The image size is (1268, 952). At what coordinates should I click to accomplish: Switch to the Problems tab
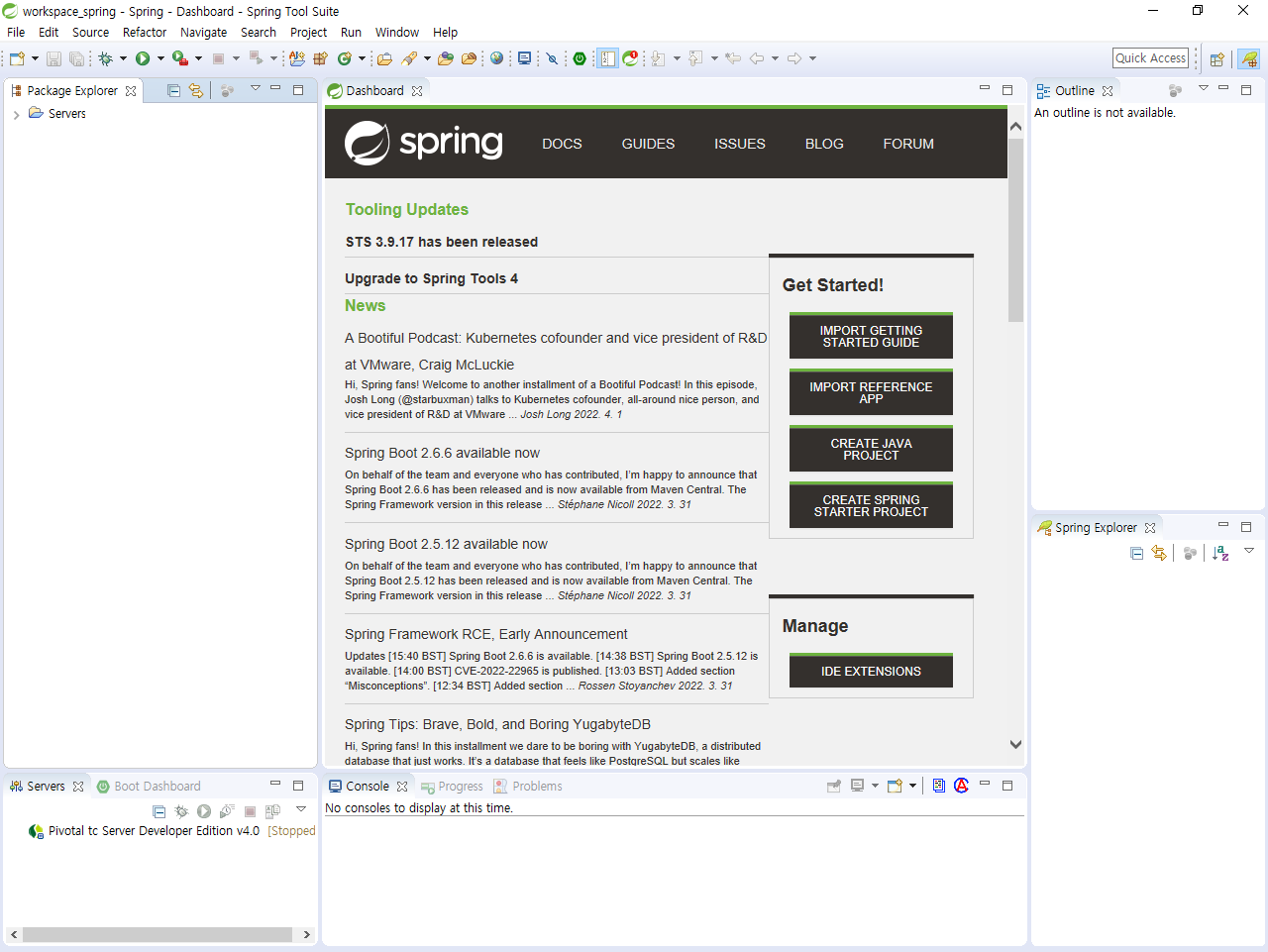528,786
